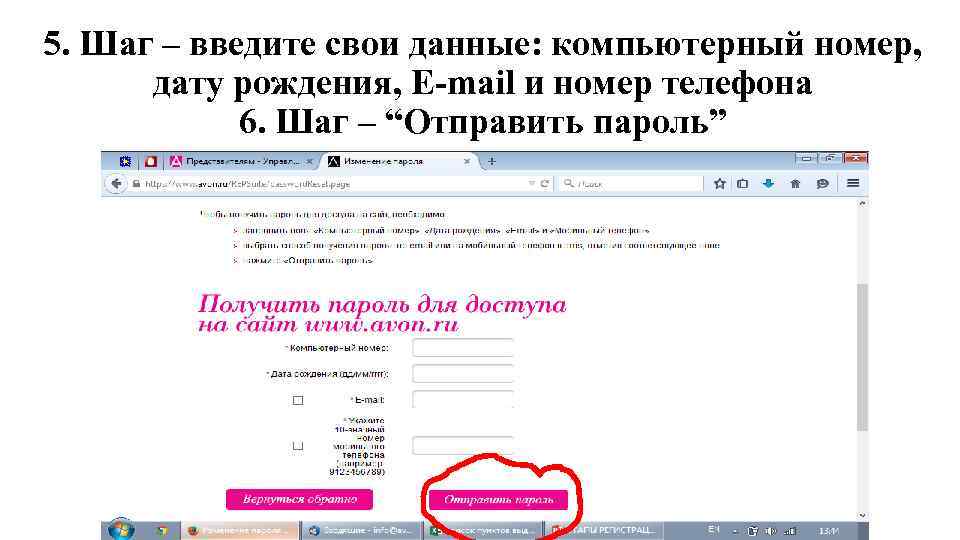This screenshot has height=540, width=960.
Task: Minimize the browser window
Action: click(806, 158)
